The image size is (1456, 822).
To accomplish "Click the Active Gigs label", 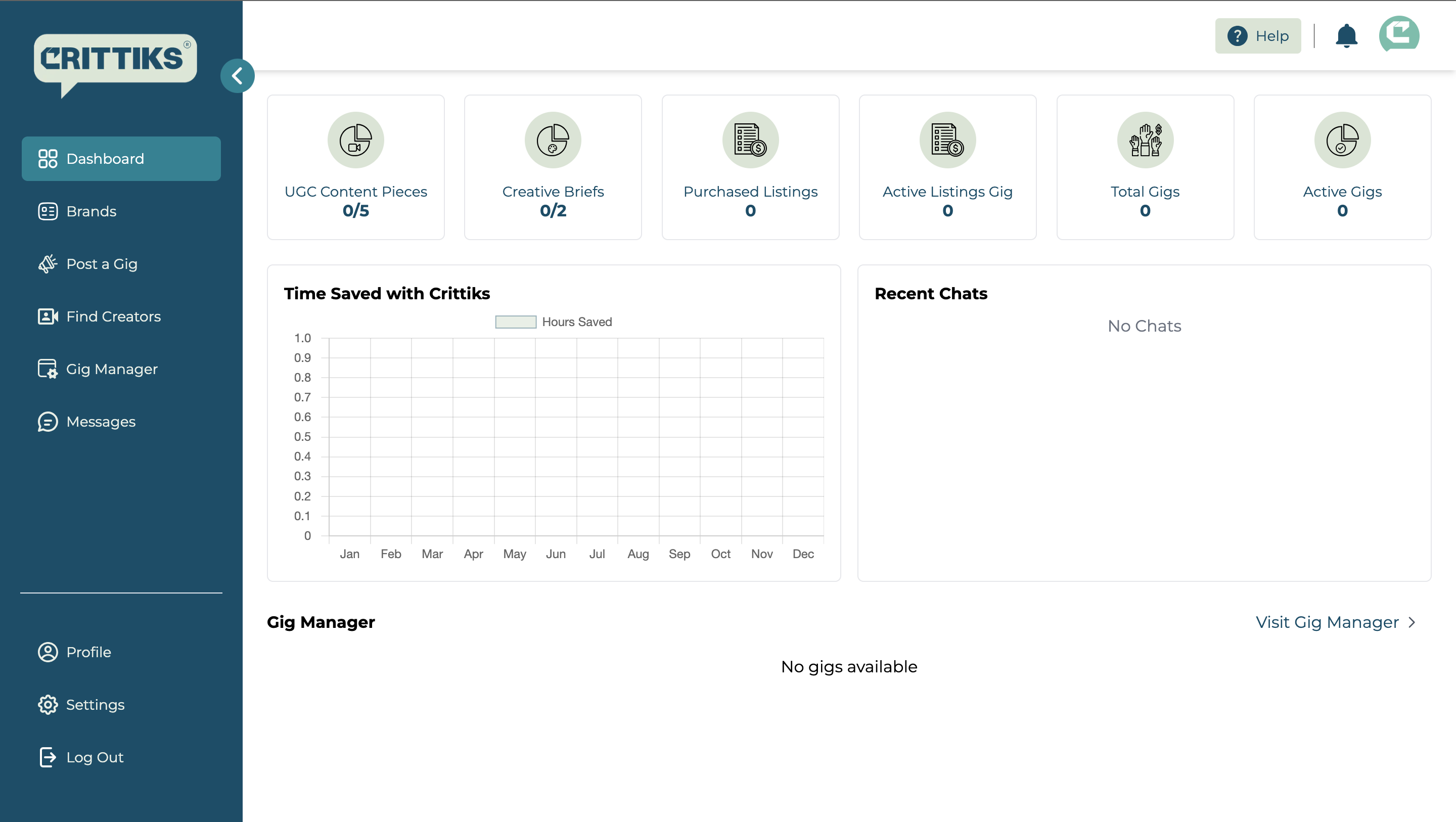I will 1342,192.
